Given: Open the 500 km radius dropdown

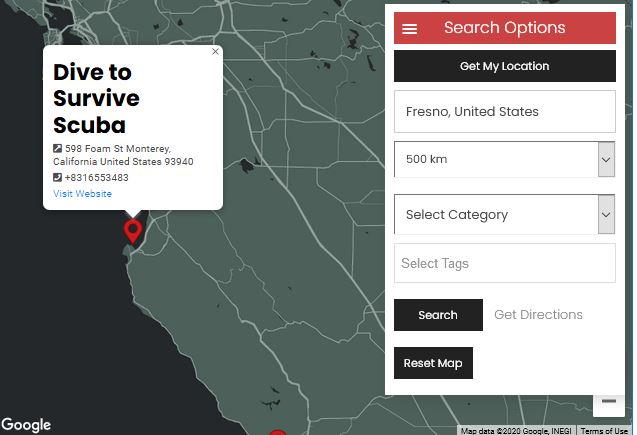Looking at the screenshot, I should tap(505, 159).
